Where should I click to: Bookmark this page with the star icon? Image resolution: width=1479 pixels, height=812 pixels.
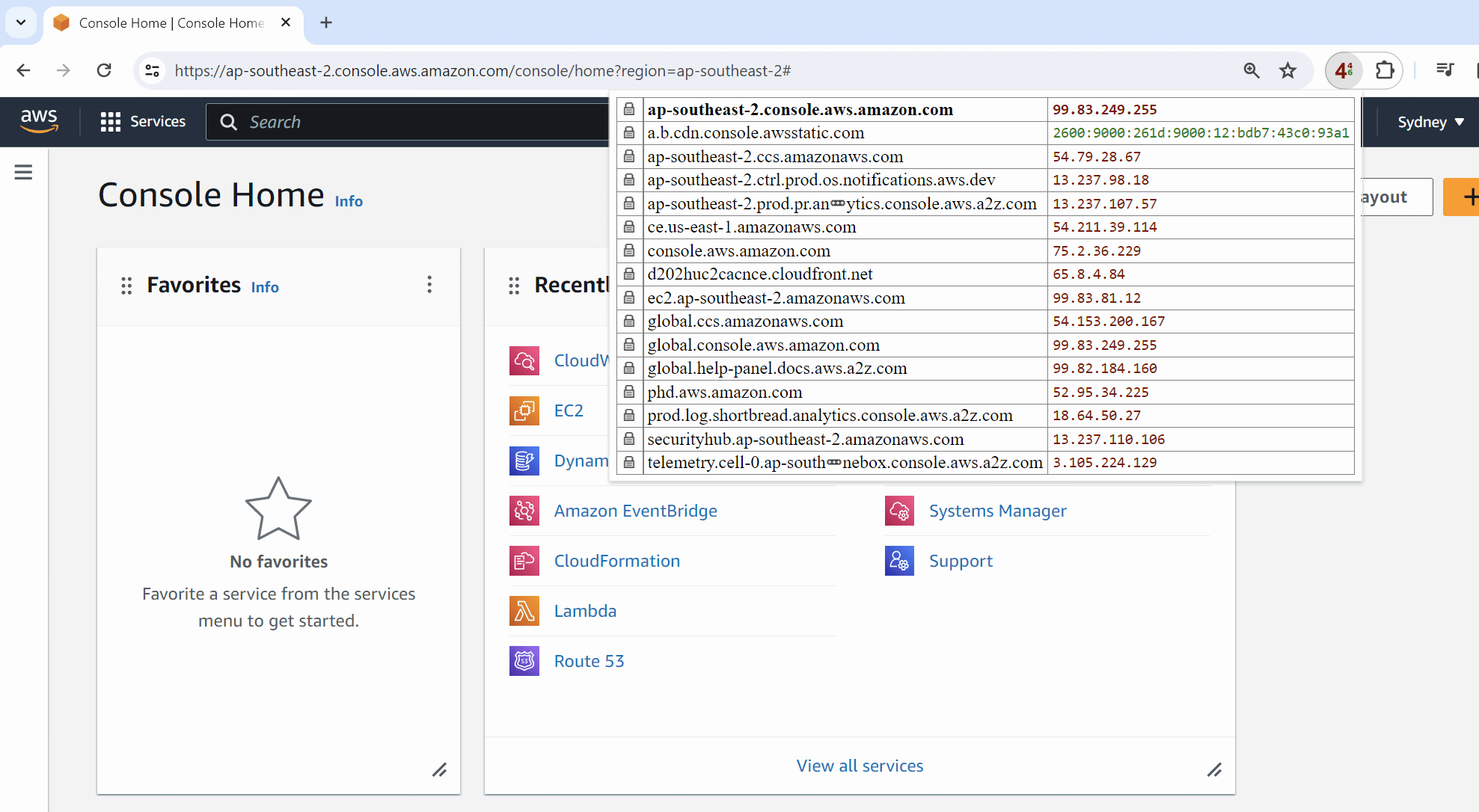pos(1287,70)
